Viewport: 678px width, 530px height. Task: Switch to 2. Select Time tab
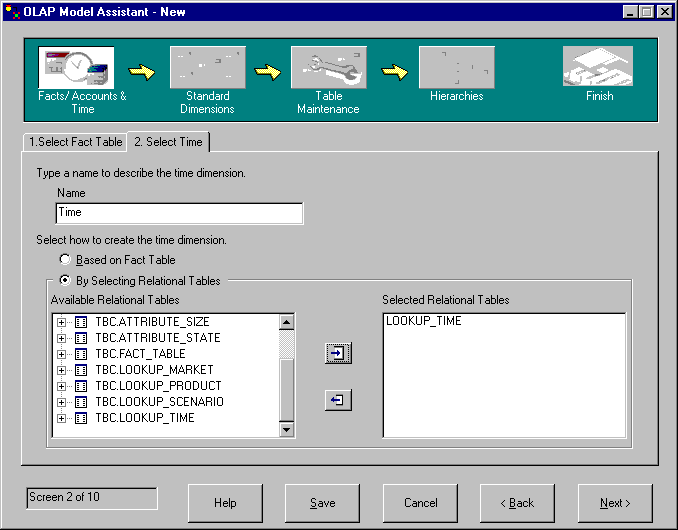pyautogui.click(x=168, y=142)
